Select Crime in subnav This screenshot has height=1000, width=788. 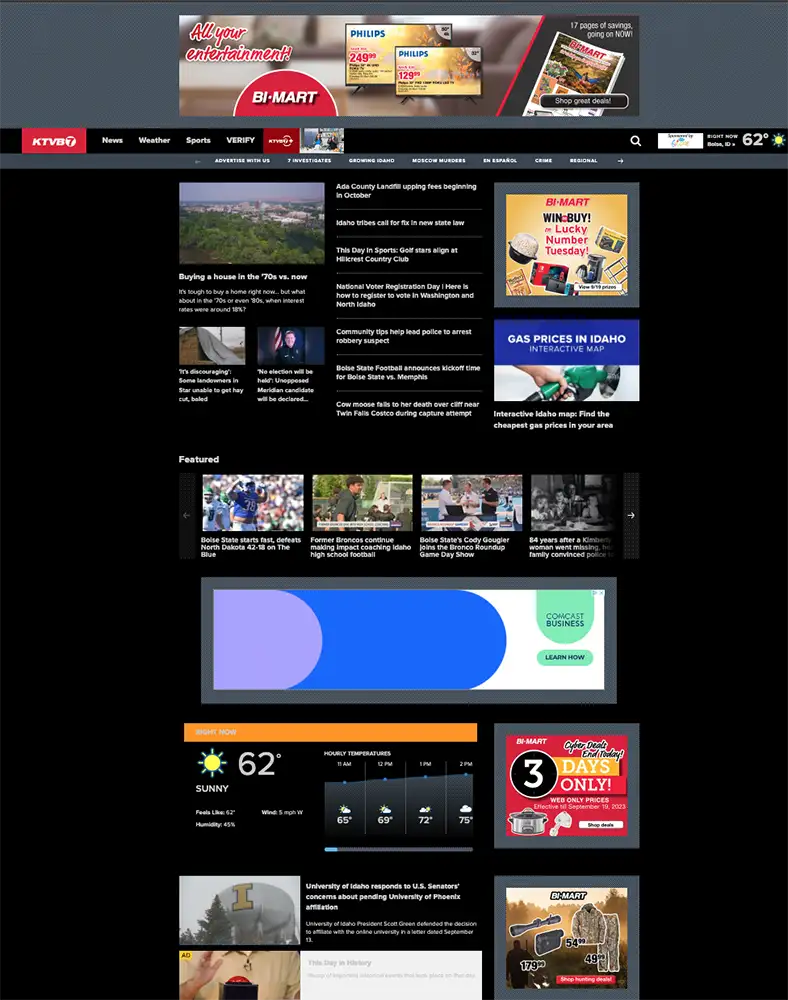point(543,161)
